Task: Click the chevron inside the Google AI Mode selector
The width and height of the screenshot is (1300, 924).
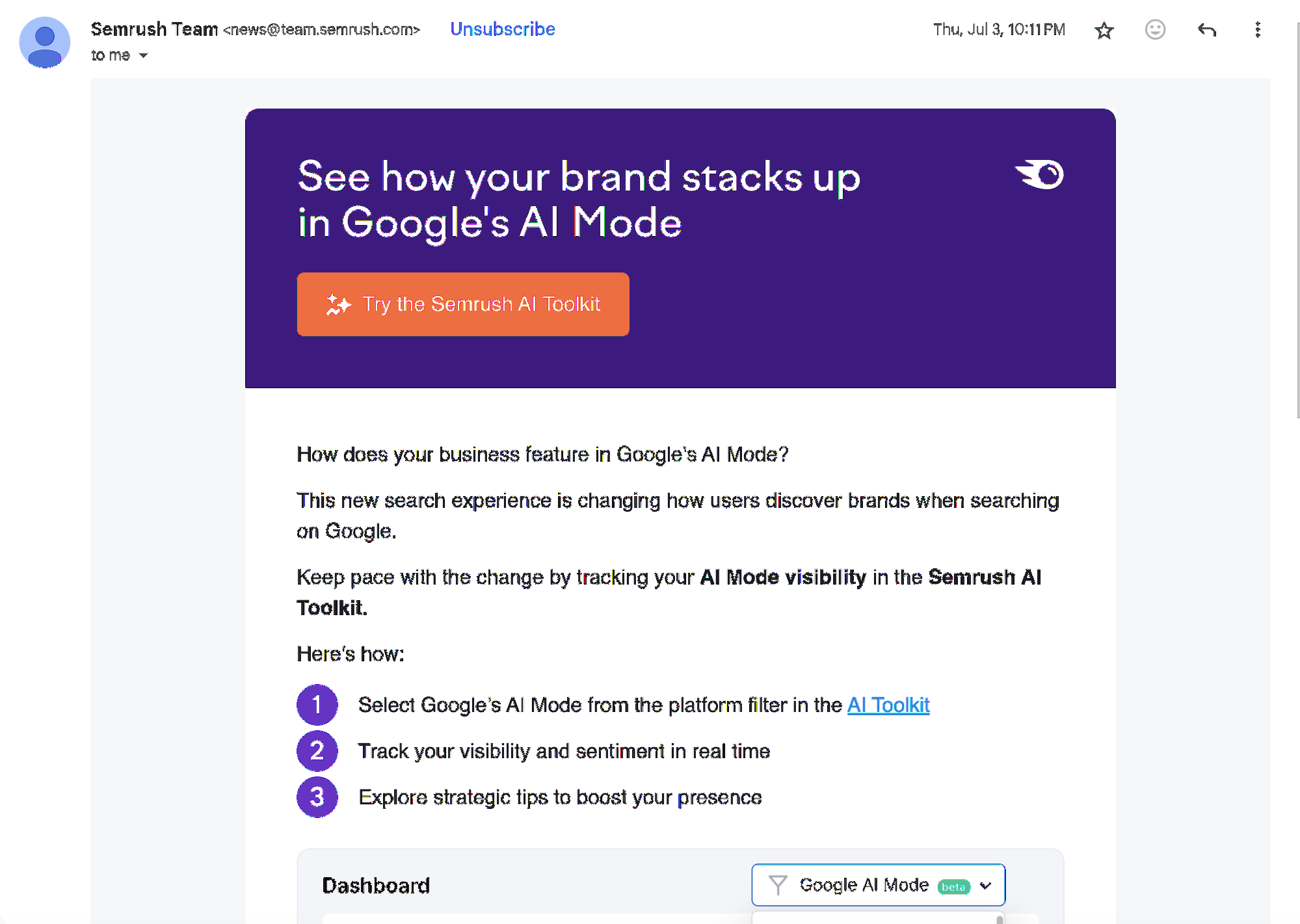Action: click(x=984, y=885)
